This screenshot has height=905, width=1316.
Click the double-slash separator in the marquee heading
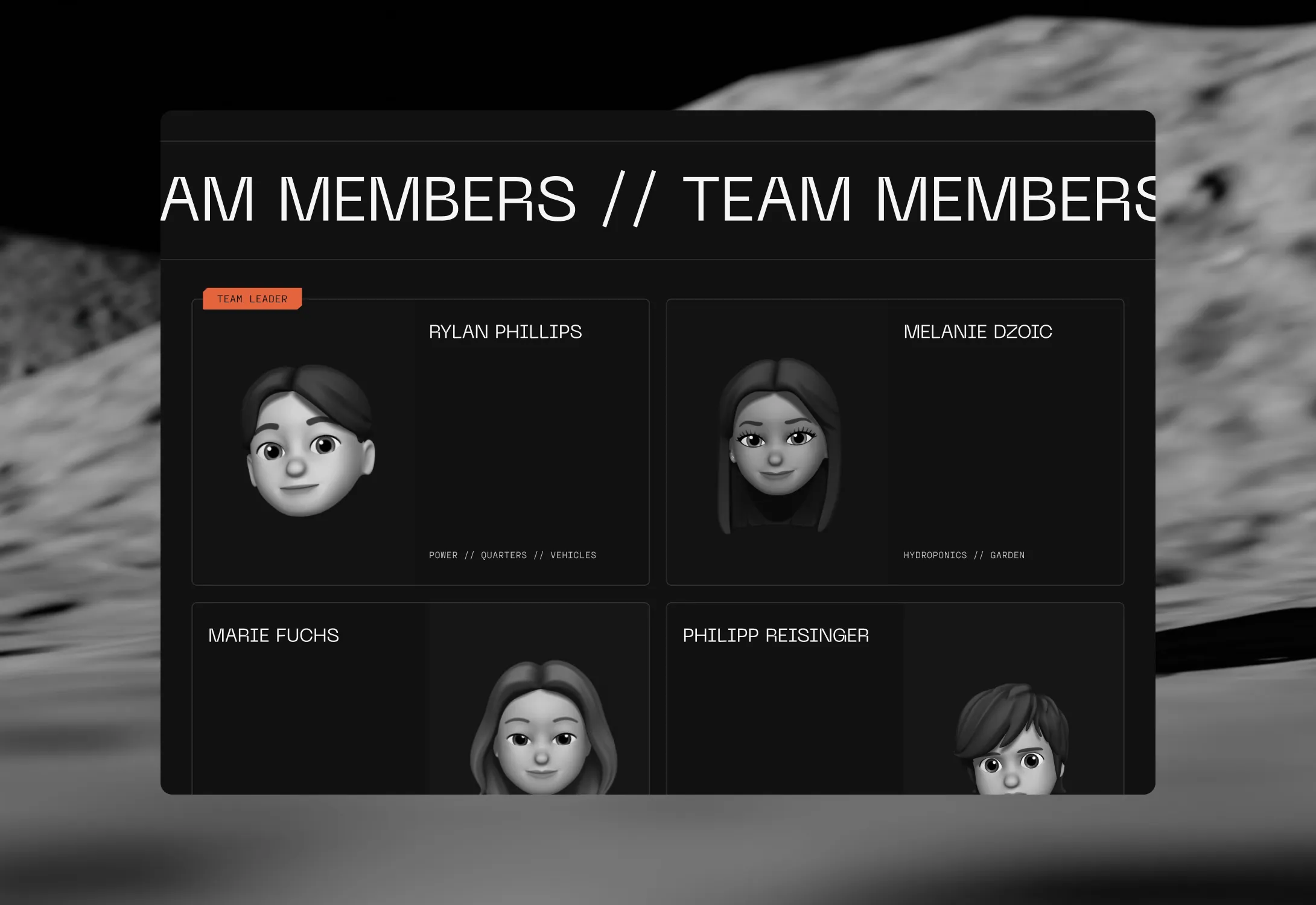628,199
